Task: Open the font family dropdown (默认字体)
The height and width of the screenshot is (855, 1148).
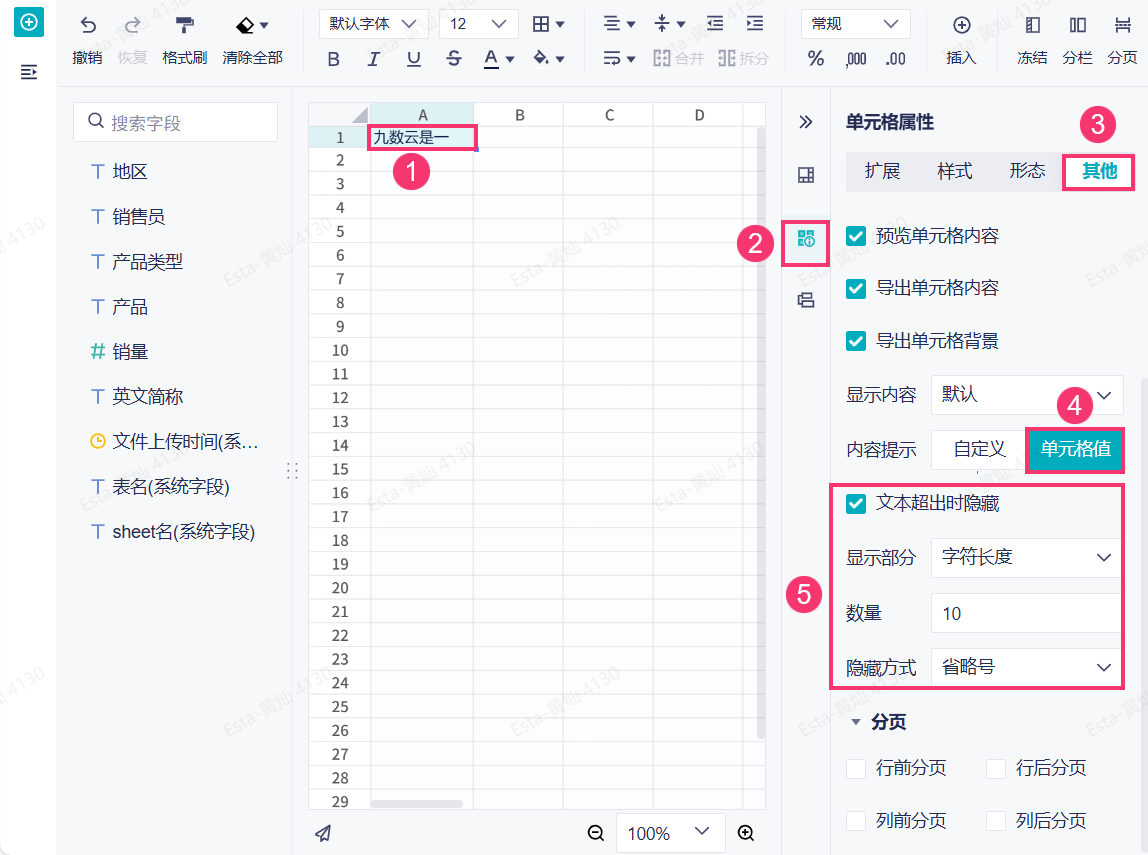Action: pos(373,24)
